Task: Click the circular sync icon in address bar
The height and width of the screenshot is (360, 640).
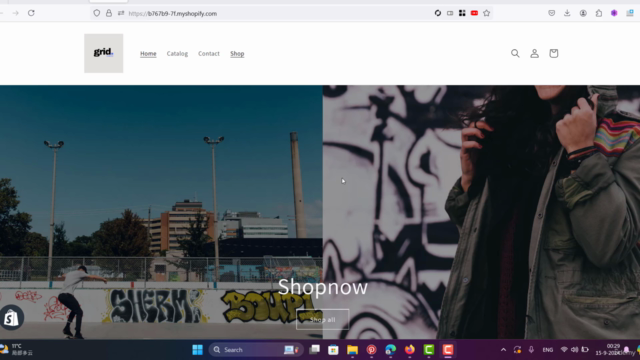Action: pyautogui.click(x=438, y=13)
